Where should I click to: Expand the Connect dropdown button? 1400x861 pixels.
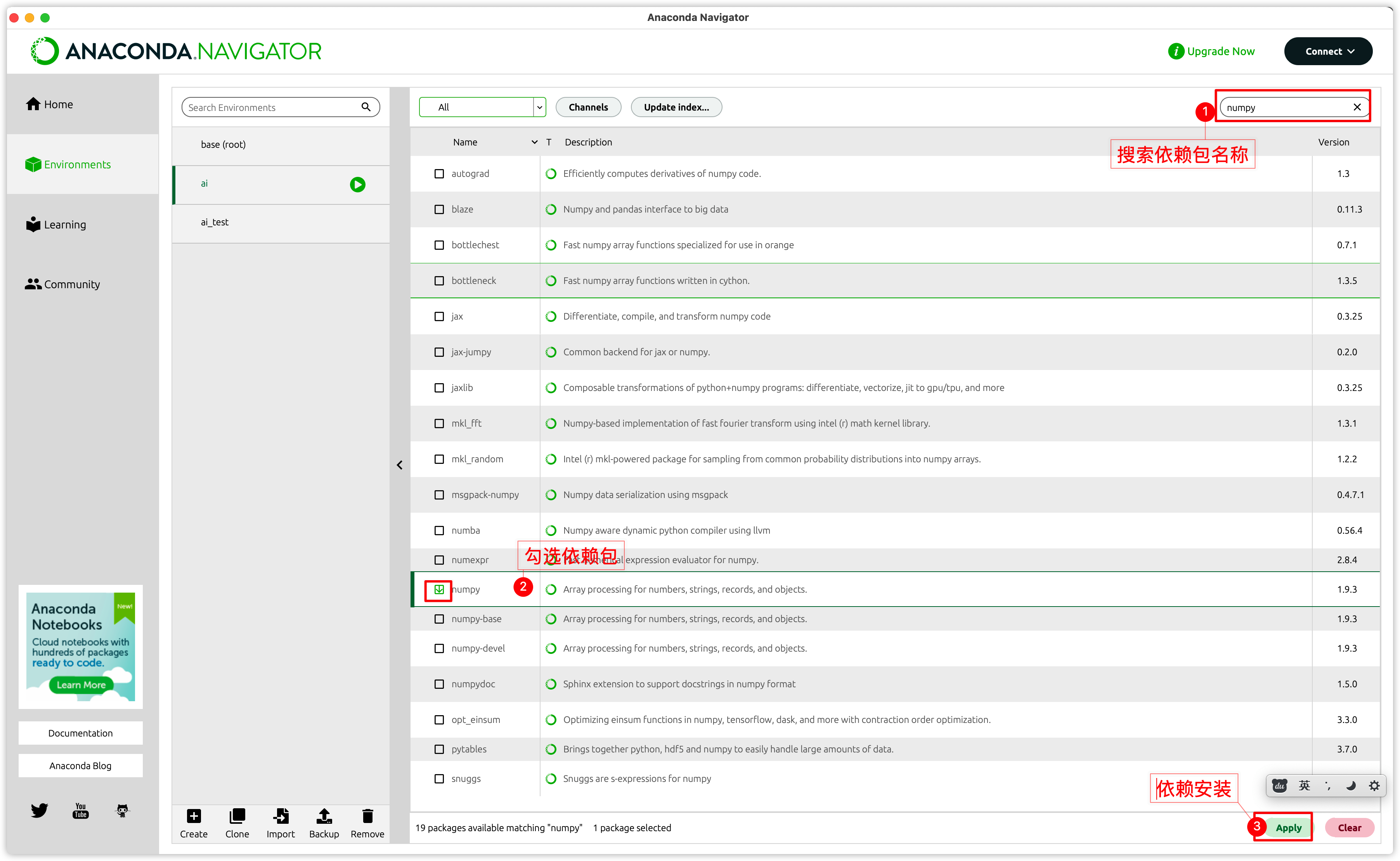[x=1328, y=51]
